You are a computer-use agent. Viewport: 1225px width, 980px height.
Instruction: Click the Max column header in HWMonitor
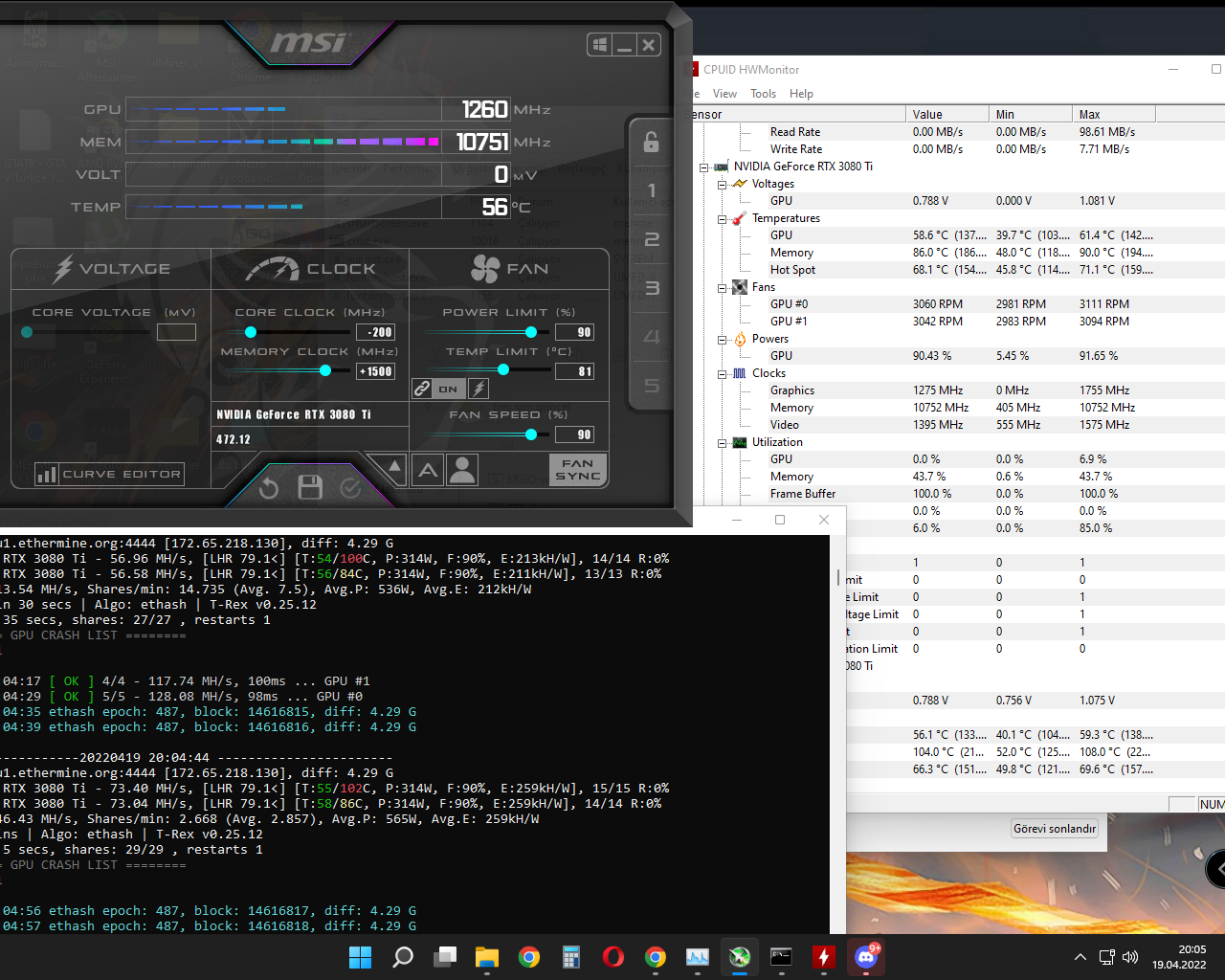[1114, 114]
